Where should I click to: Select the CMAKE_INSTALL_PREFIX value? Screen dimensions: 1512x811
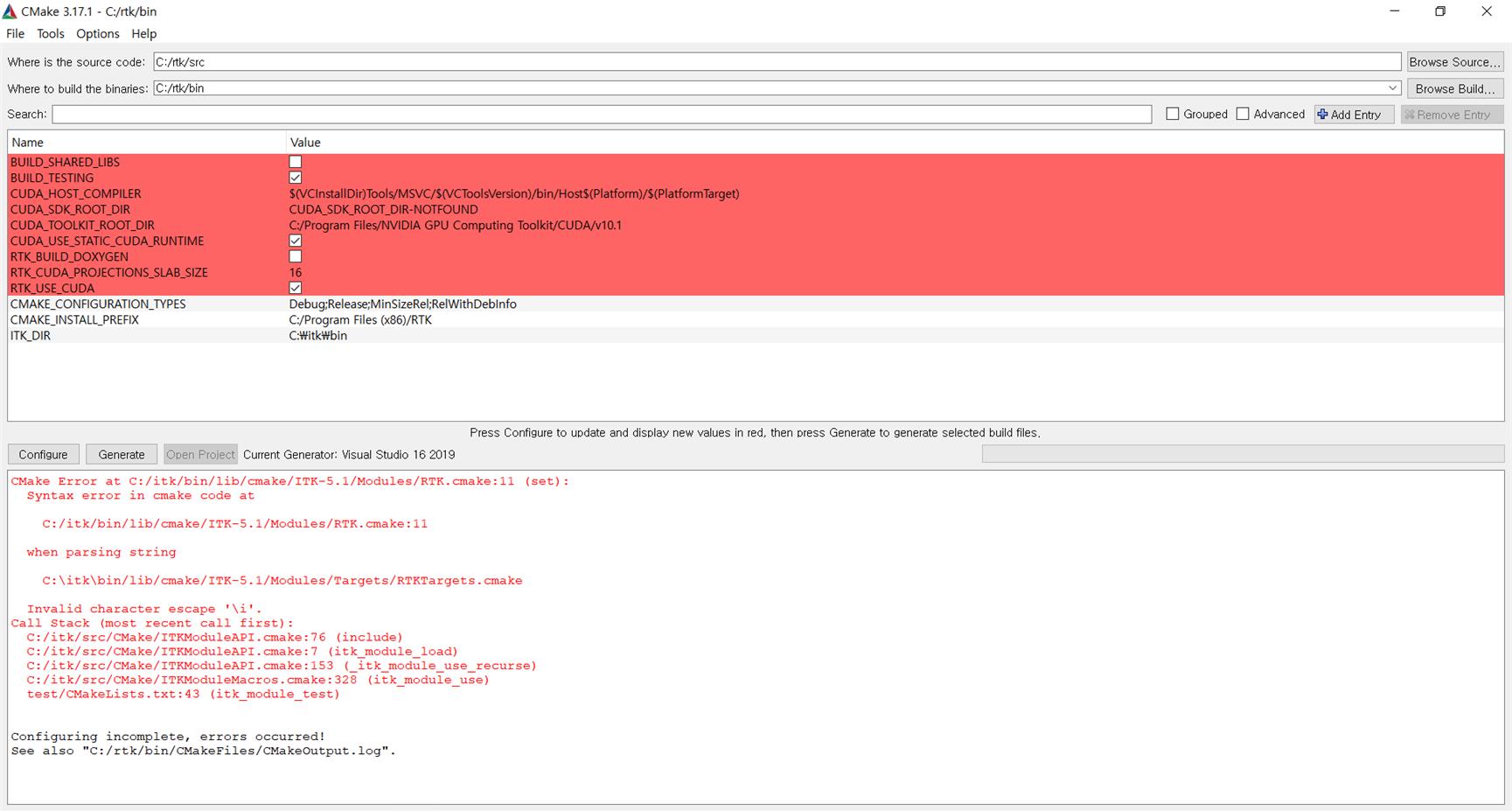coord(360,319)
